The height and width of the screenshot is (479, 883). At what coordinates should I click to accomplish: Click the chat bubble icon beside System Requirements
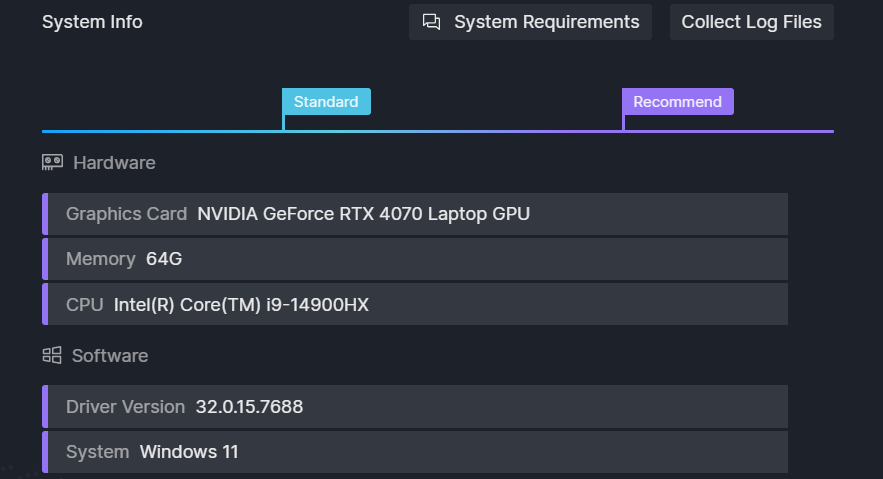click(x=431, y=22)
